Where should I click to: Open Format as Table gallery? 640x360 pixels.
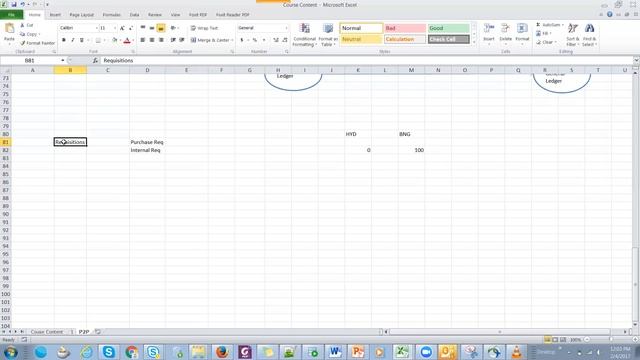(x=328, y=35)
